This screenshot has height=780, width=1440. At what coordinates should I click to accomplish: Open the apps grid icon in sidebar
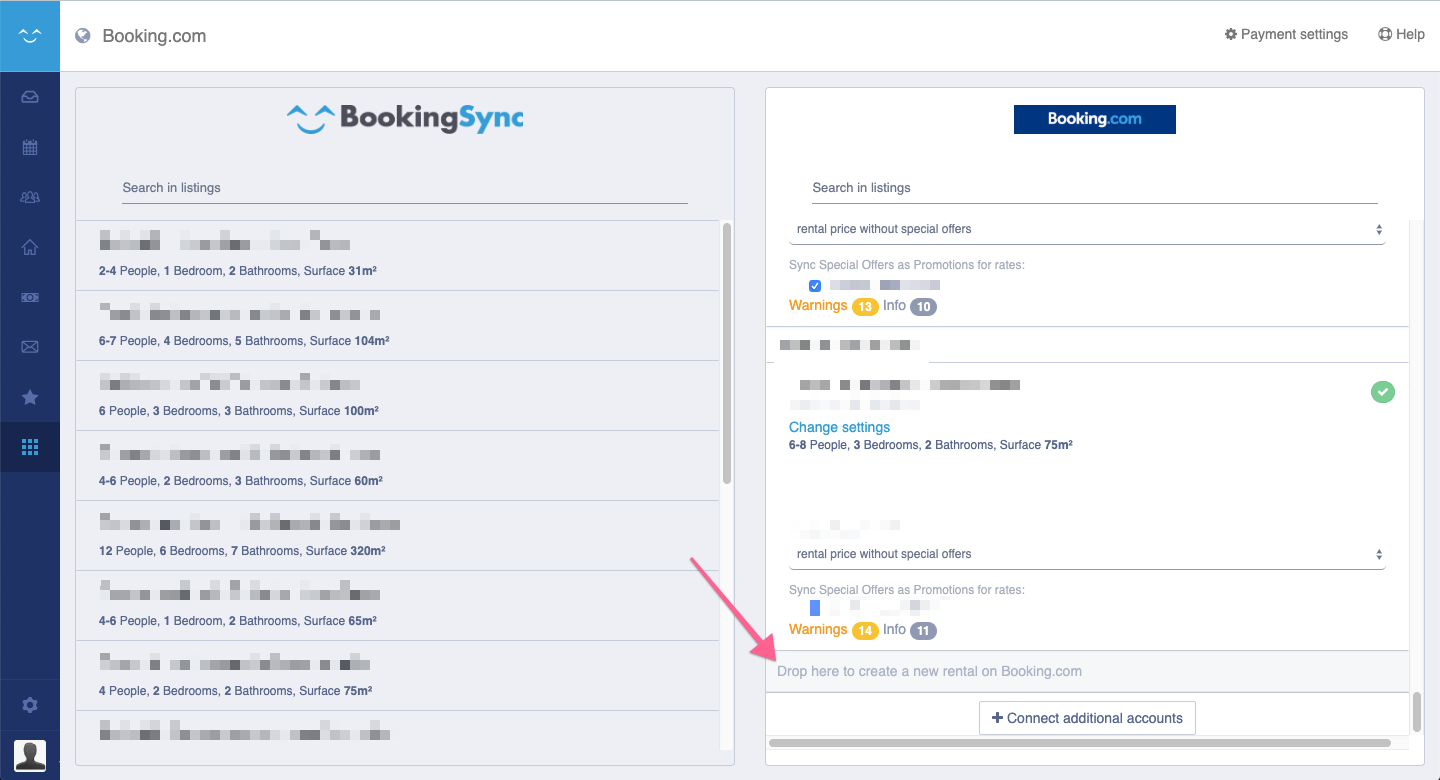point(30,447)
